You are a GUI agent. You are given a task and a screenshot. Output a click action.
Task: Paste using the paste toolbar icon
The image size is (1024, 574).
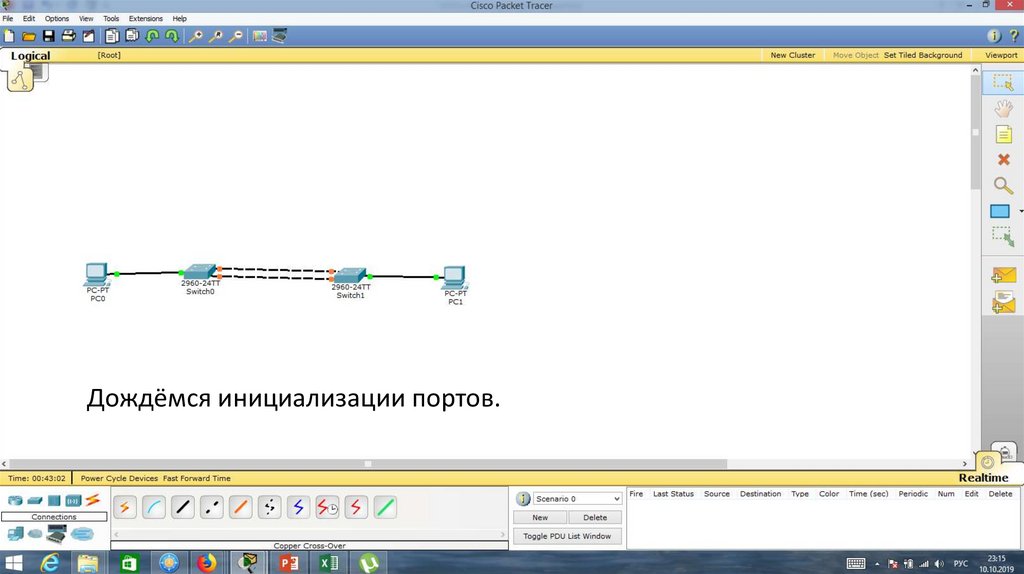[x=132, y=36]
